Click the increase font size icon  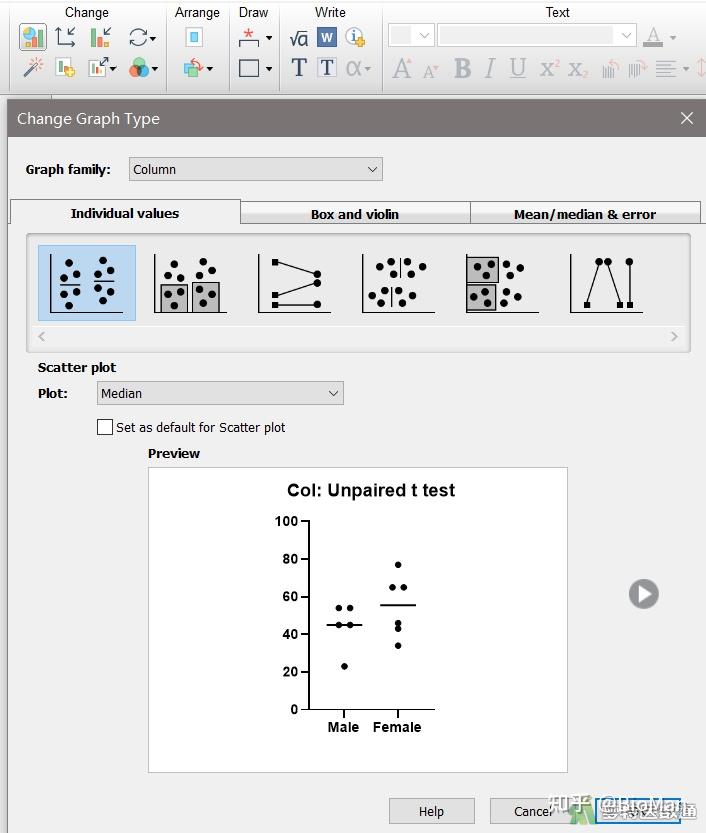point(402,68)
